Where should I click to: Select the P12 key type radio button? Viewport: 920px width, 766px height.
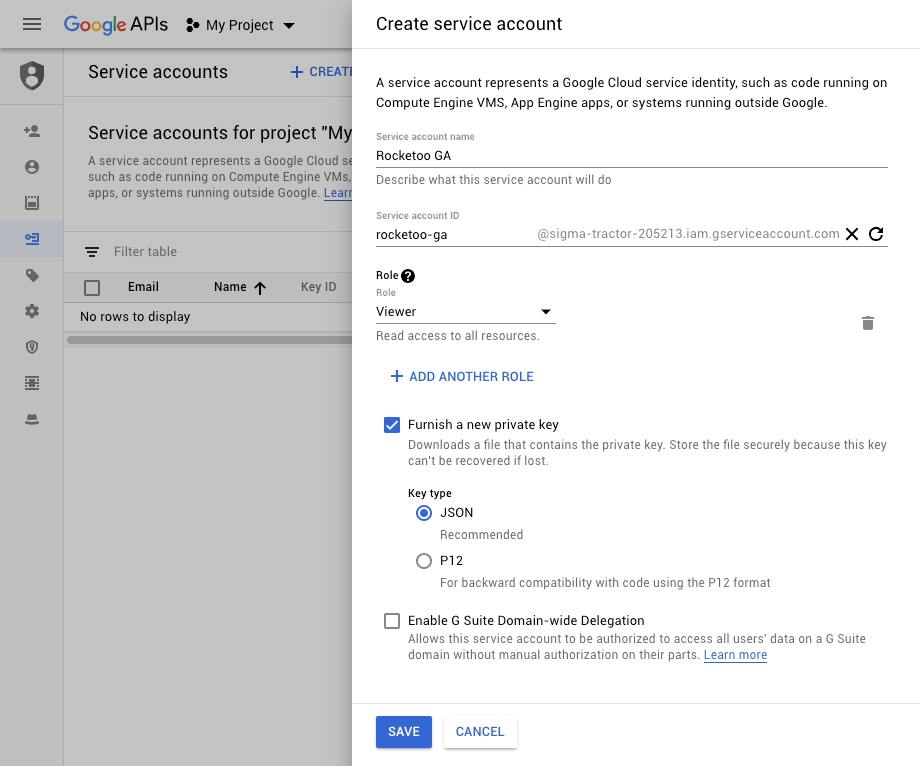tap(423, 561)
